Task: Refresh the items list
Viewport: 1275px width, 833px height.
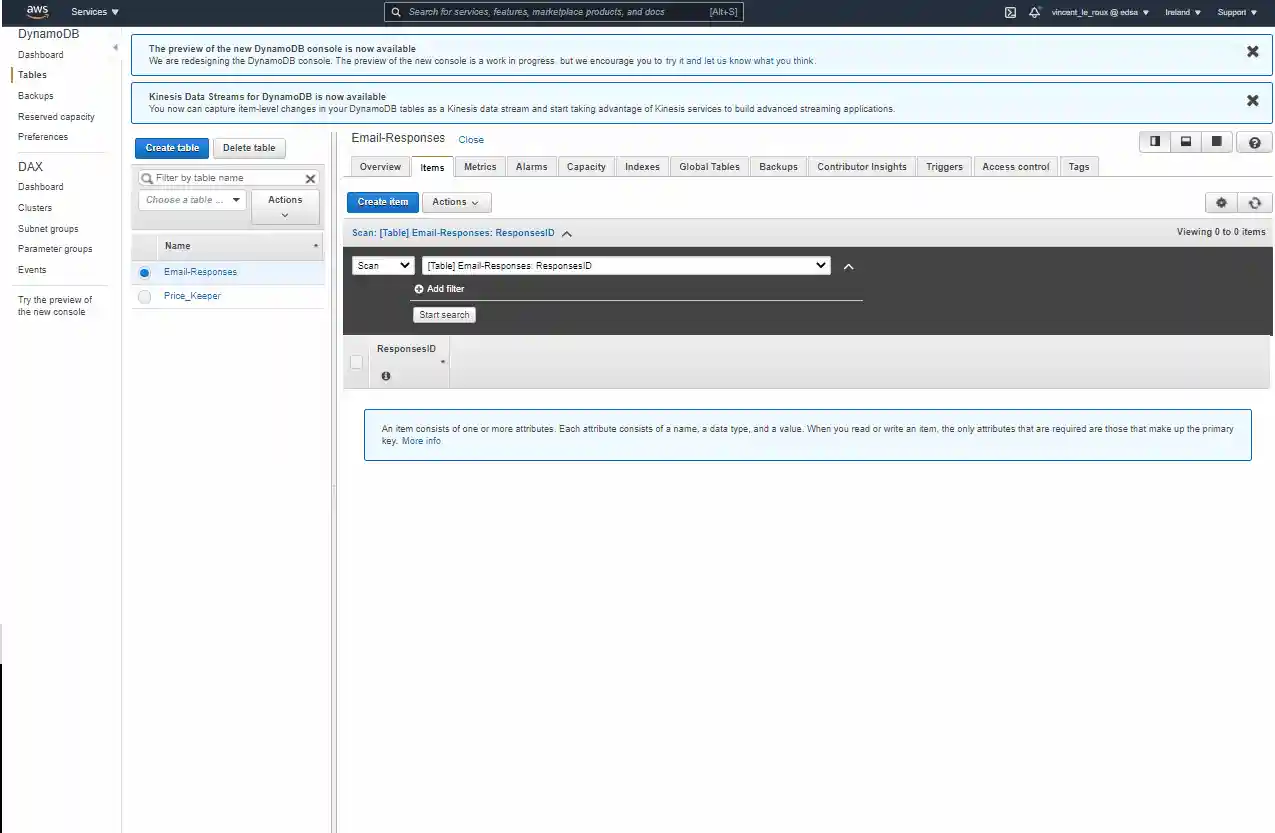Action: click(1255, 202)
